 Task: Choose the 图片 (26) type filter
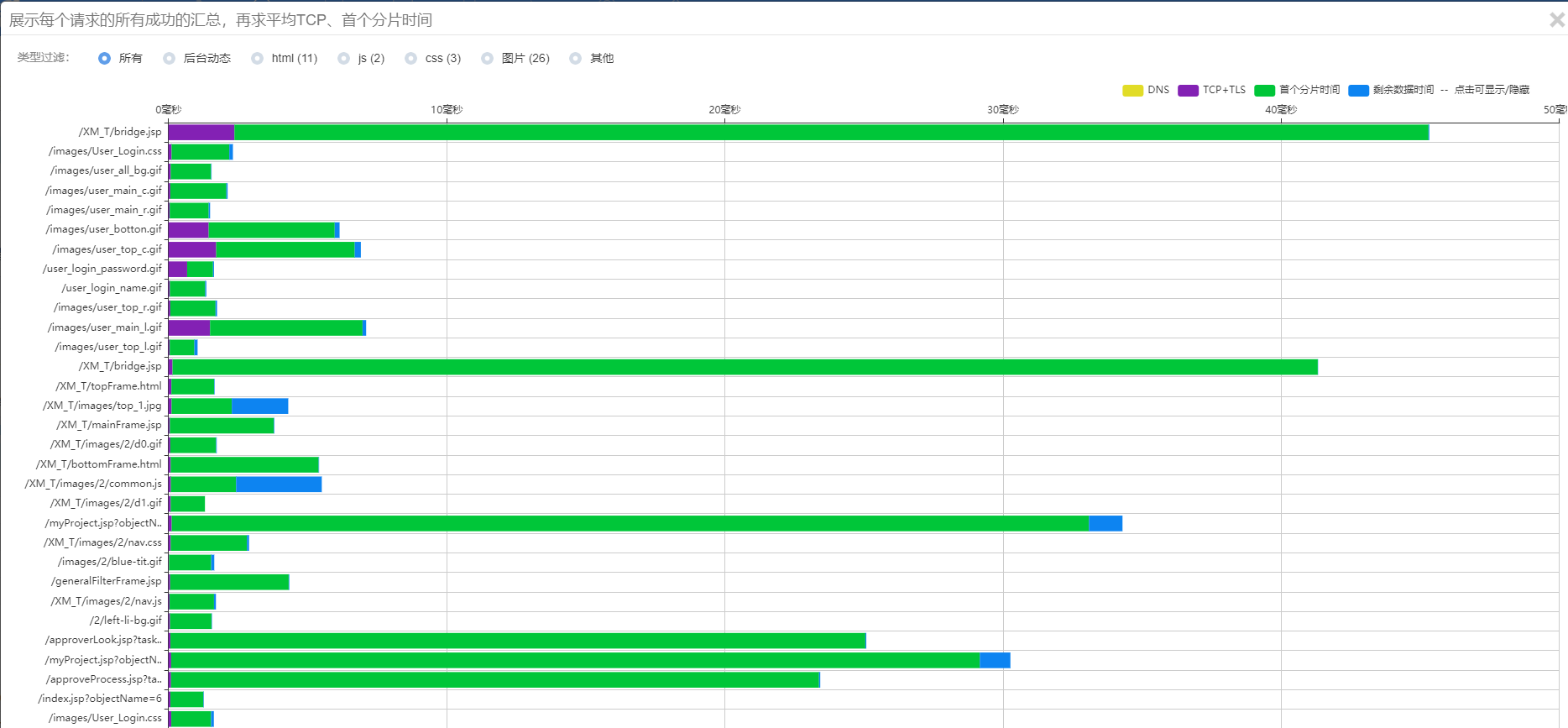click(488, 58)
